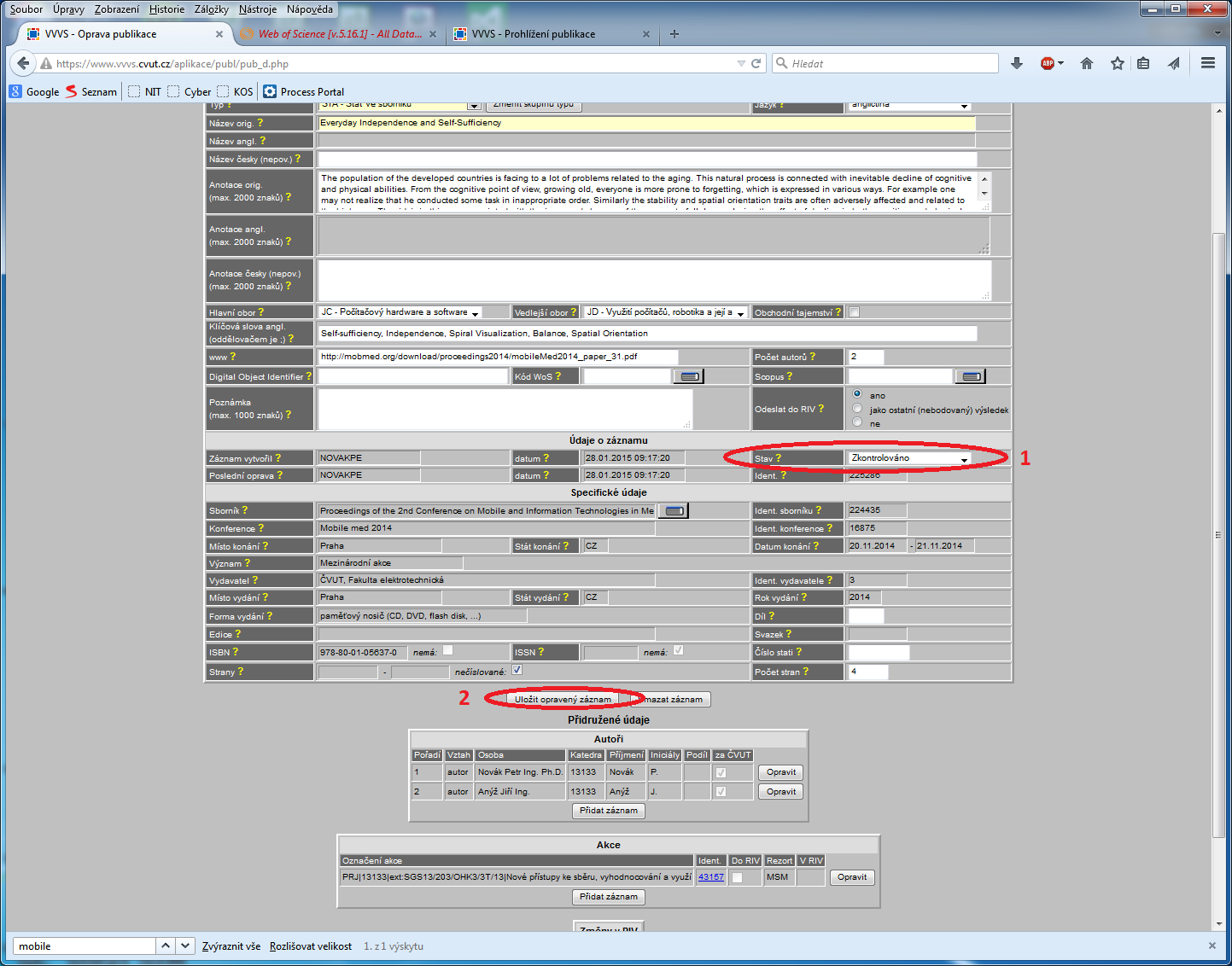Close the VVVS Oprava publikace tab
The width and height of the screenshot is (1232, 966).
219,34
